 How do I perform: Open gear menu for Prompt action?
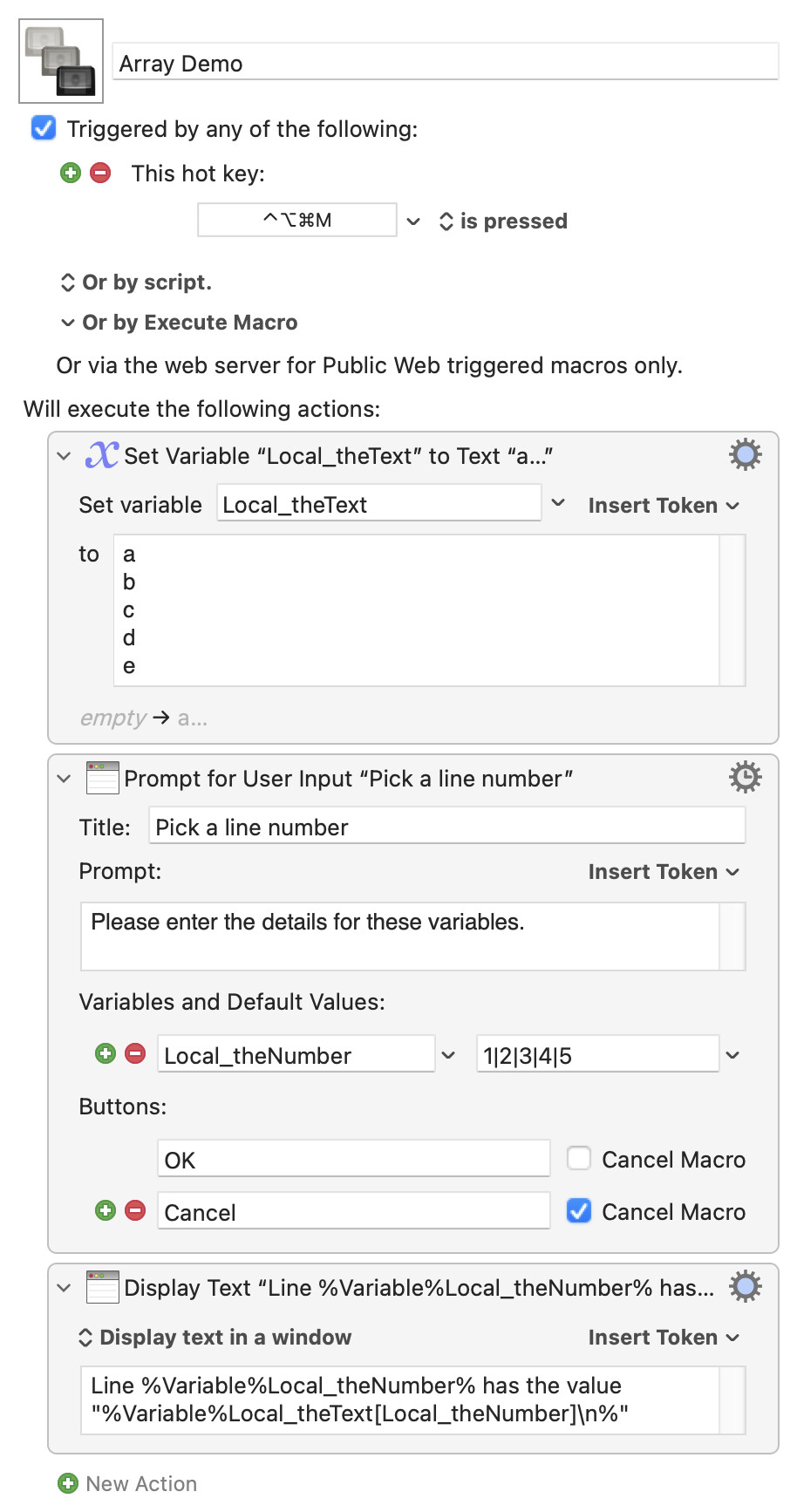click(745, 777)
